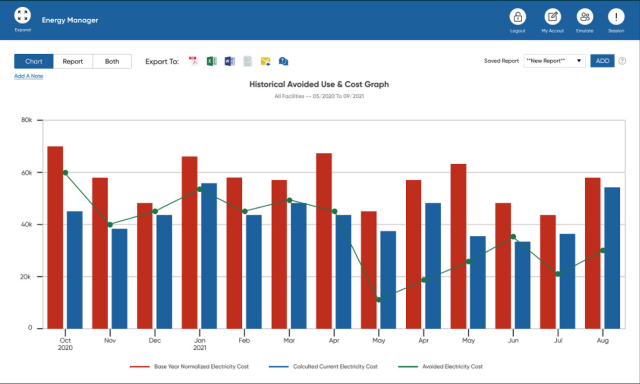Click green data point for Jun
Viewport: 640px width, 384px height.
point(513,237)
